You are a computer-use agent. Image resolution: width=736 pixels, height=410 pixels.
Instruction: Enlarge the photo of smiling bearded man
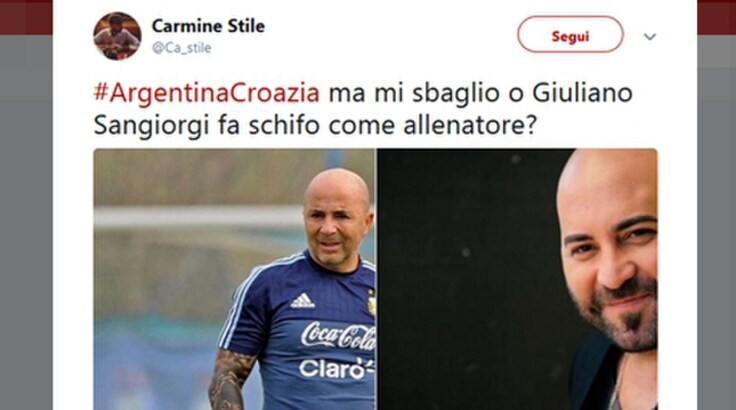[517, 279]
